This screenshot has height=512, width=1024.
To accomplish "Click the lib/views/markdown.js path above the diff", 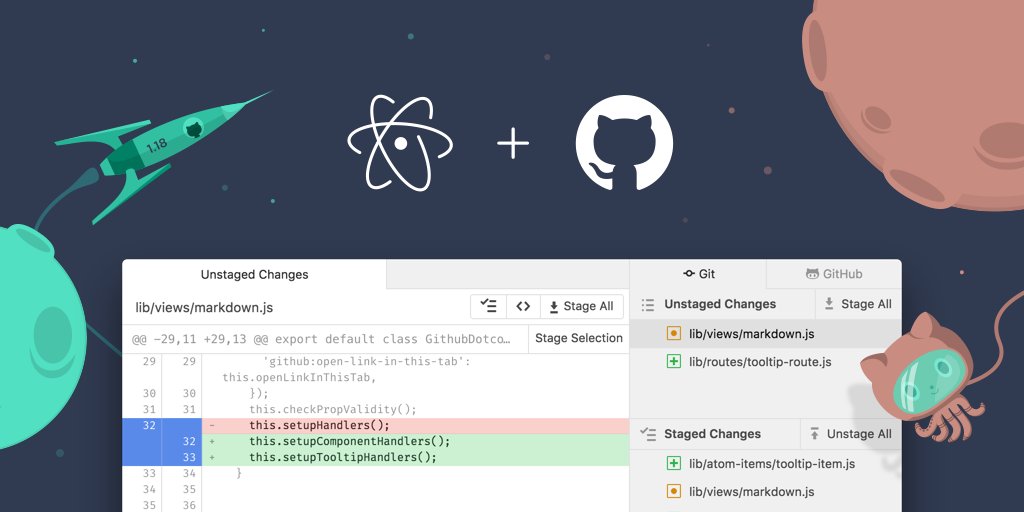I will (203, 307).
